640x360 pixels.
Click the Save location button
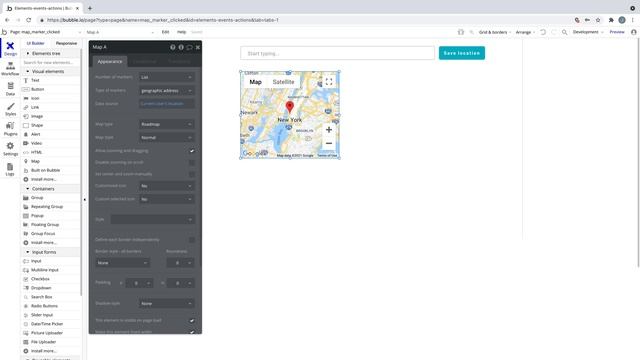point(462,53)
